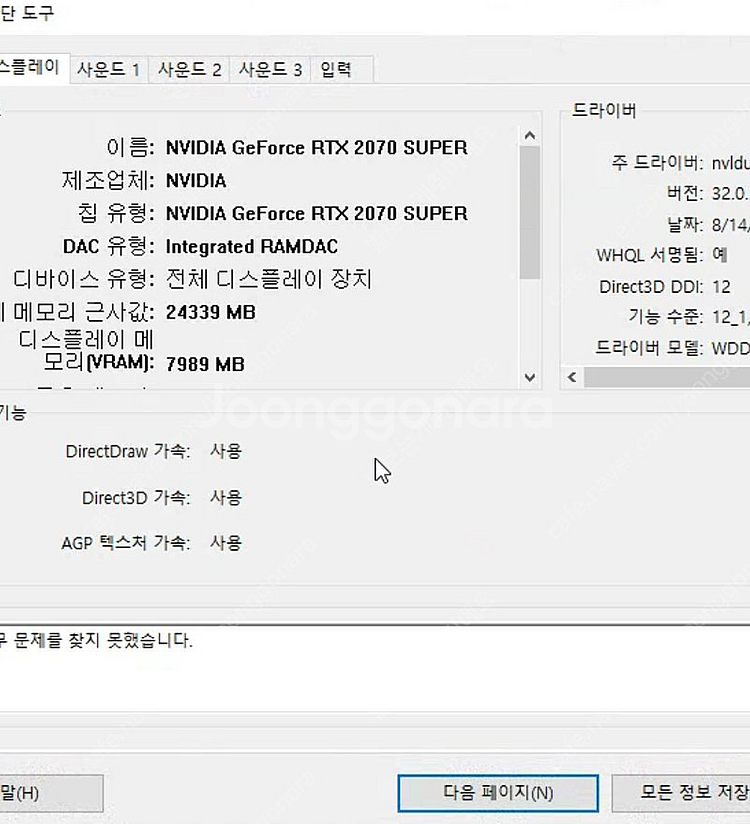Click the 모든 정보 저장 button
Viewport: 750px width, 824px height.
tap(681, 792)
